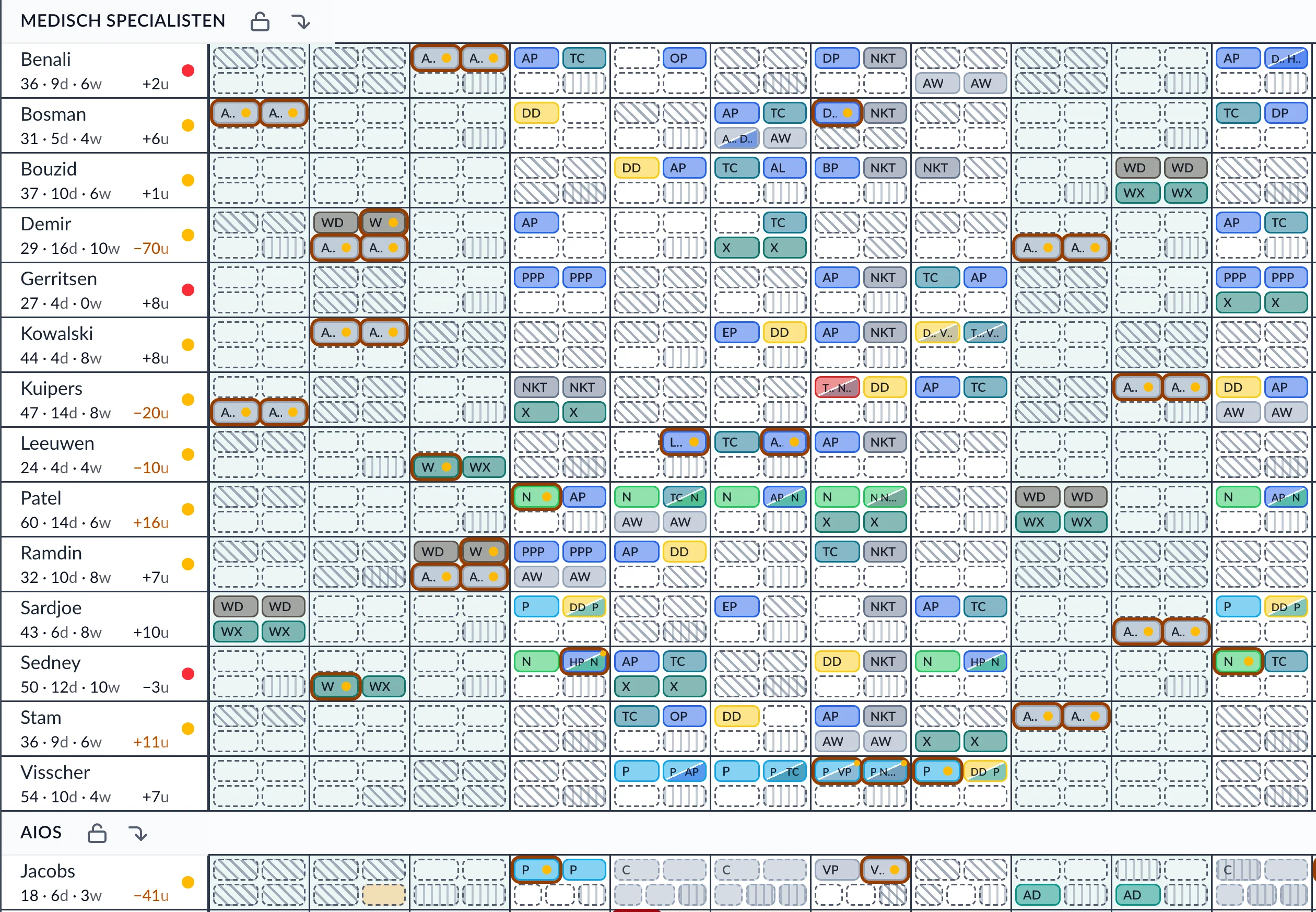This screenshot has height=912, width=1316.
Task: Click the AIOS section header
Action: pyautogui.click(x=41, y=833)
